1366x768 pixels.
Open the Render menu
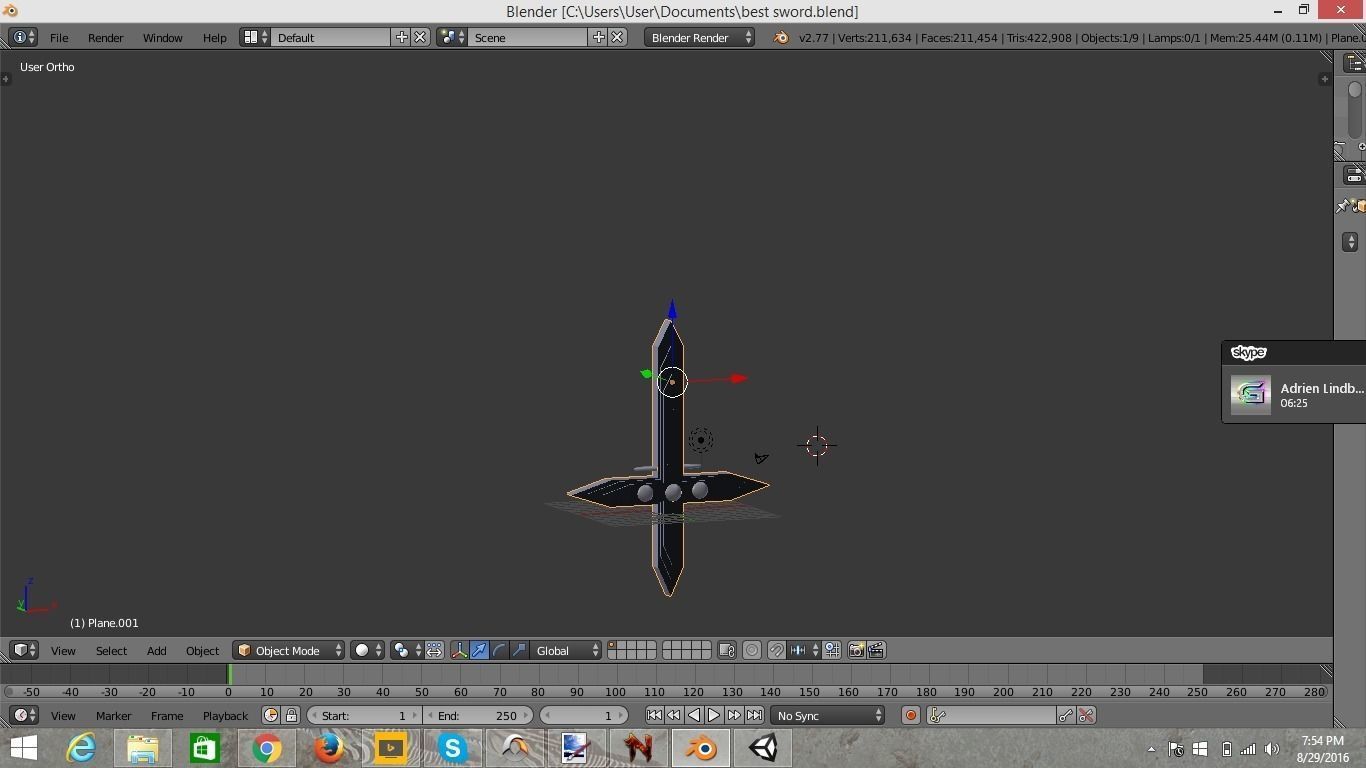coord(105,37)
